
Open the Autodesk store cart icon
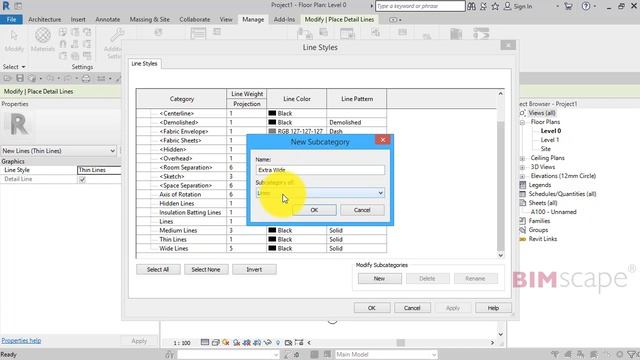coord(568,6)
